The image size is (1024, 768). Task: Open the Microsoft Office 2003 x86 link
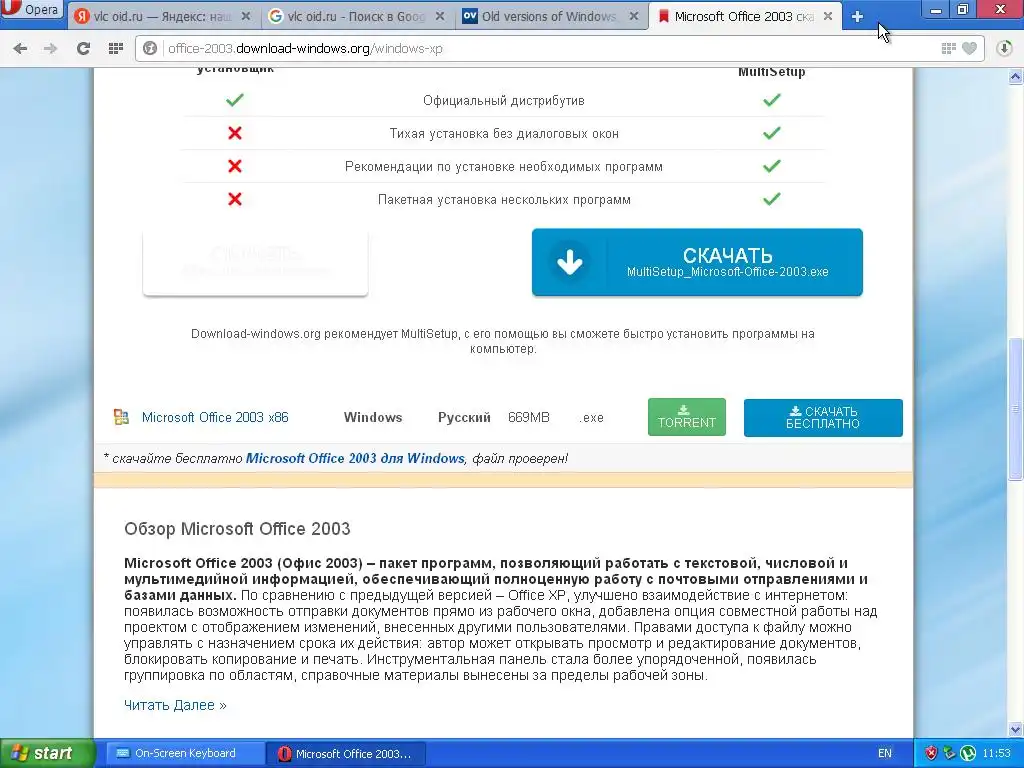[x=215, y=417]
